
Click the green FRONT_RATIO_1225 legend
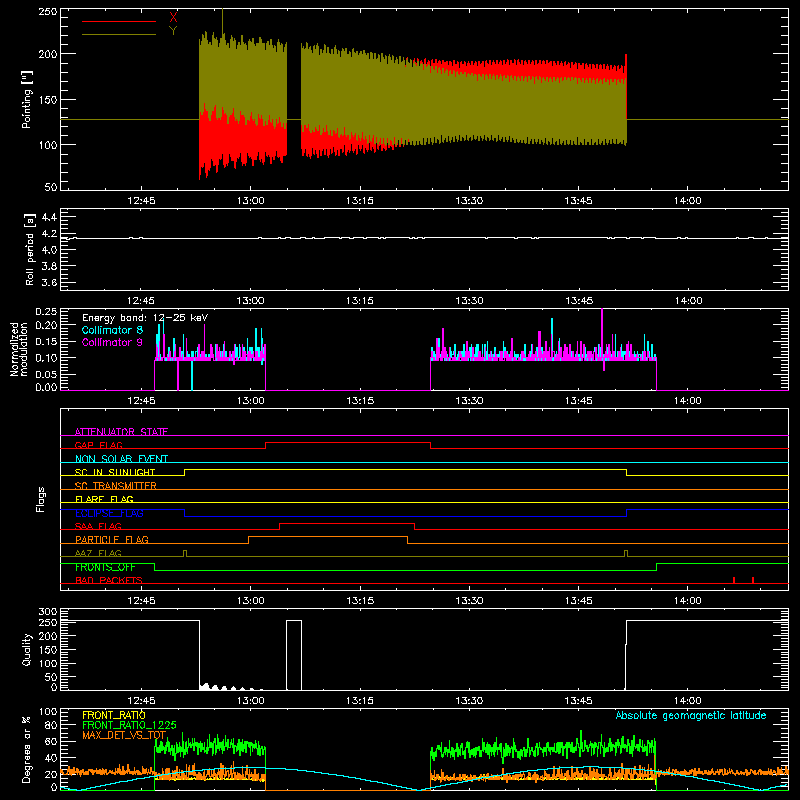pos(130,725)
